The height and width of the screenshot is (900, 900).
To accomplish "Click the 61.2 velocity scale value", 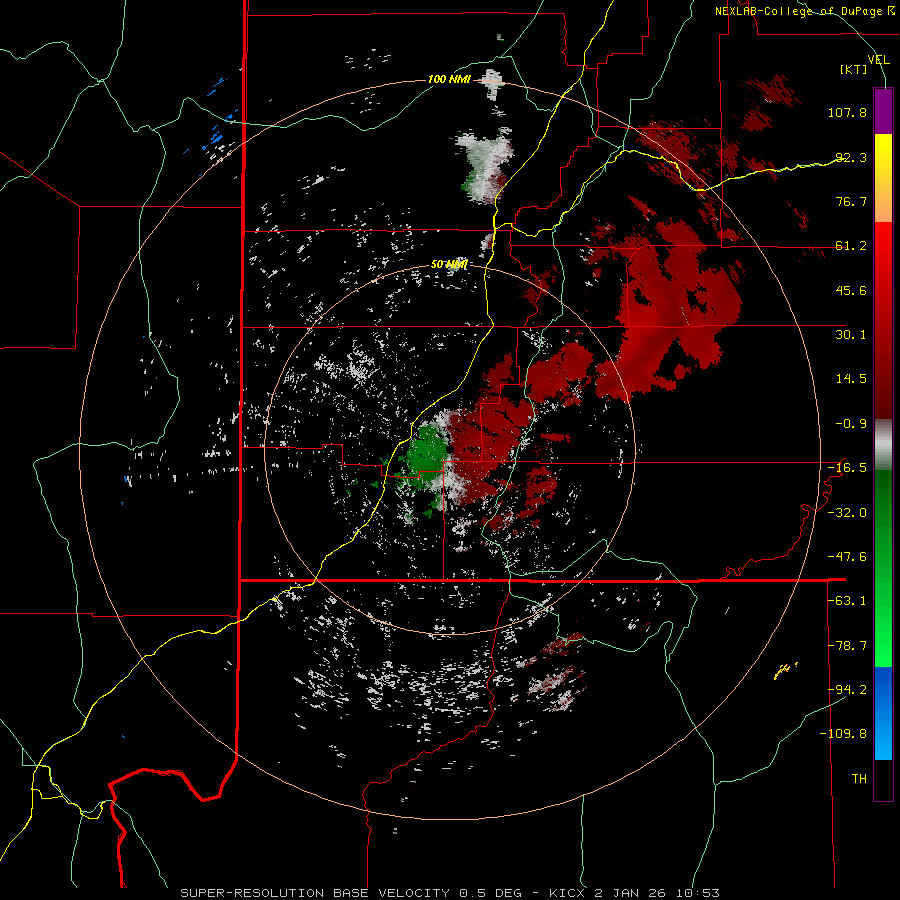I will (x=851, y=246).
